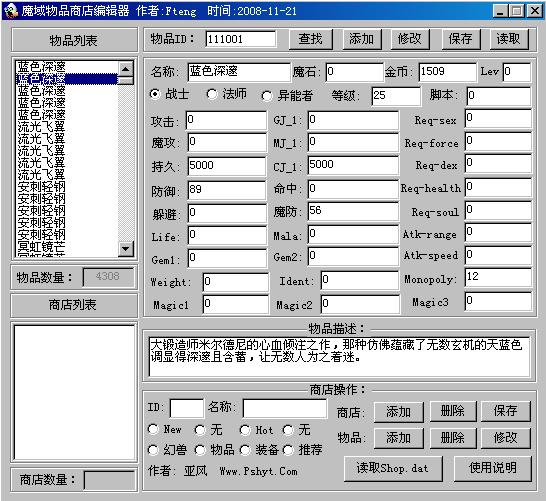Click the item list scroll-down arrow

point(126,249)
